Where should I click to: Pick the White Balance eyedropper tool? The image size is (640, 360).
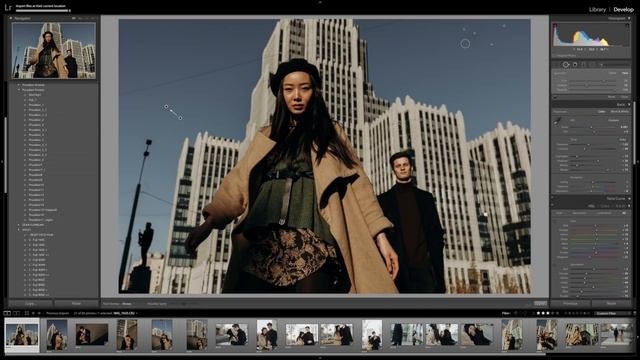click(558, 121)
